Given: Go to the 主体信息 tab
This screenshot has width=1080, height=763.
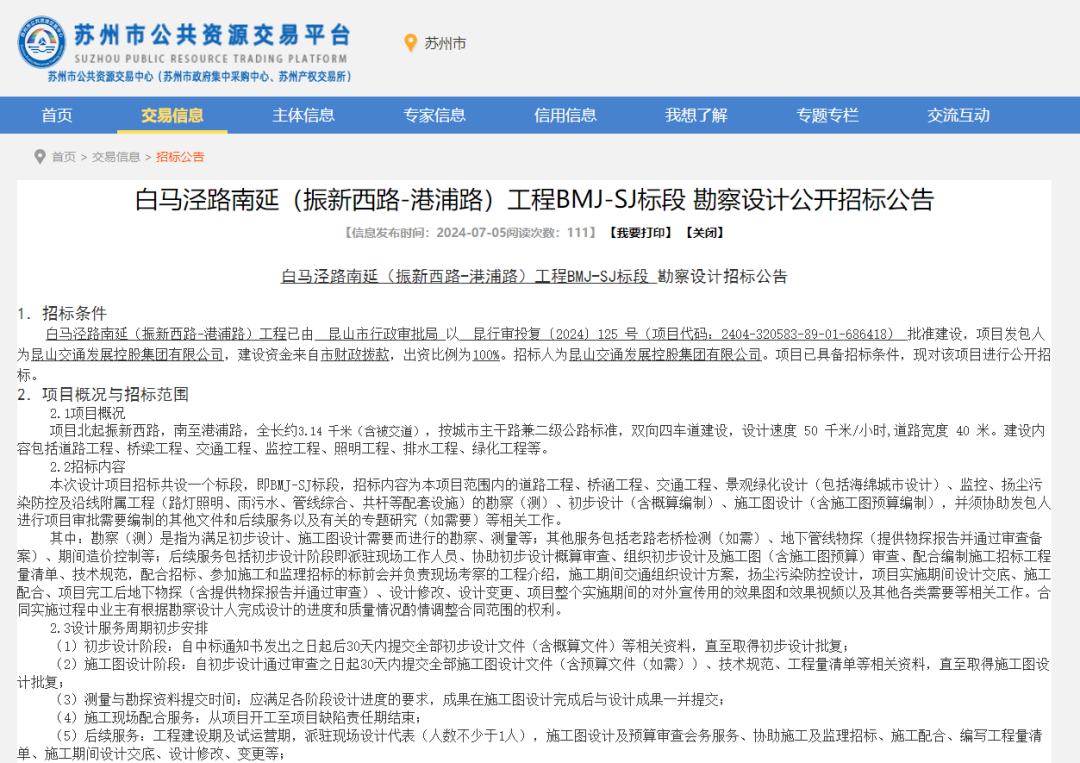Looking at the screenshot, I should pyautogui.click(x=303, y=115).
